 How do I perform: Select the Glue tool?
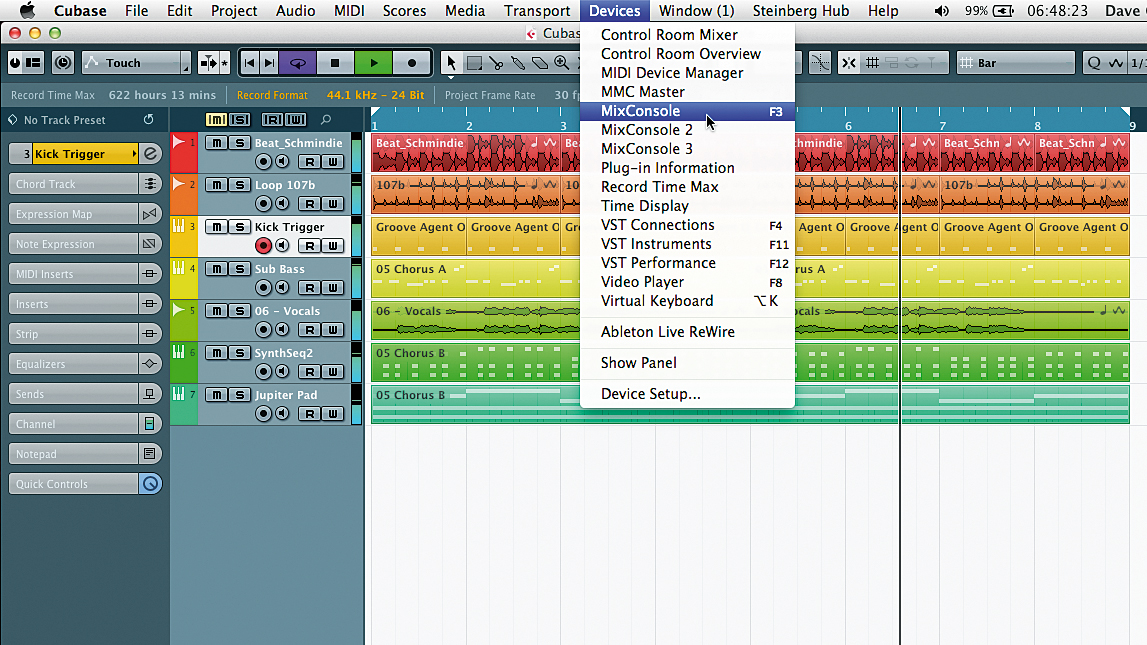pyautogui.click(x=518, y=63)
